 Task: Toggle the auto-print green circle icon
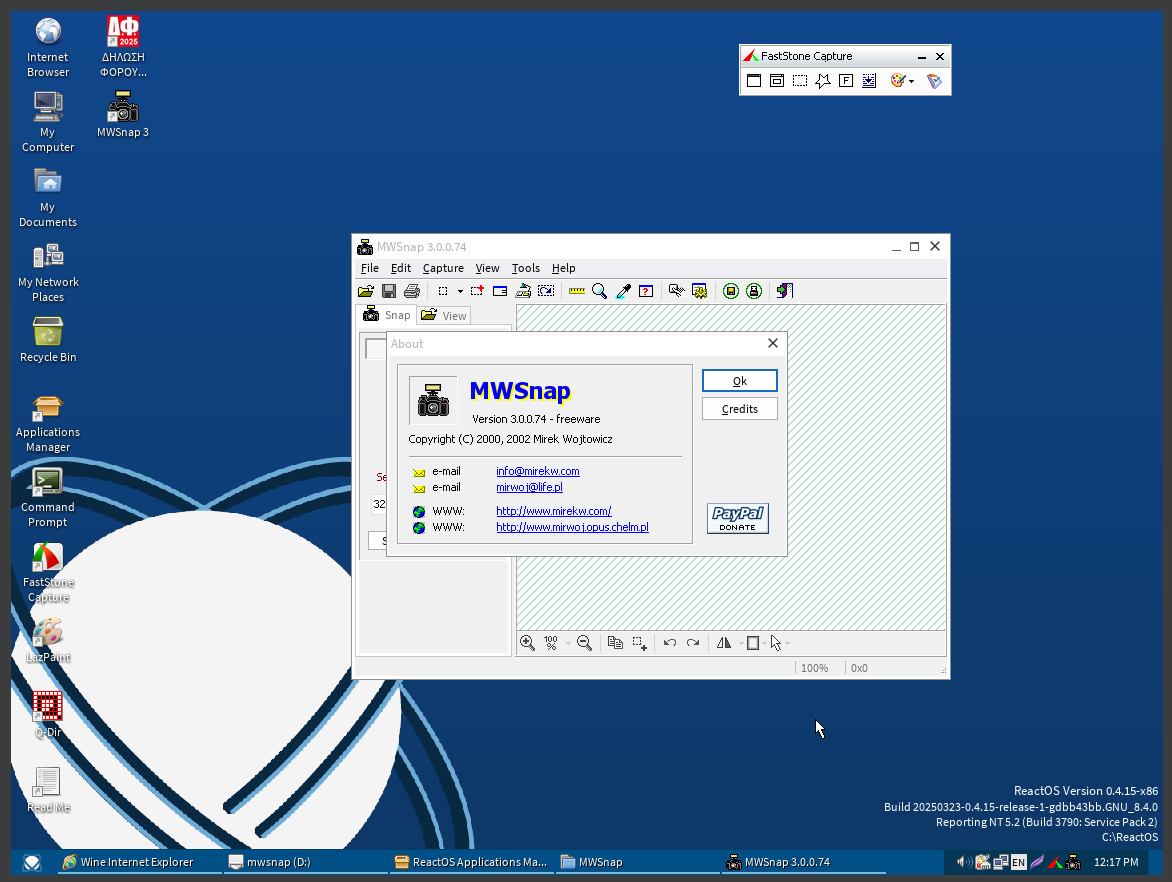click(x=754, y=291)
